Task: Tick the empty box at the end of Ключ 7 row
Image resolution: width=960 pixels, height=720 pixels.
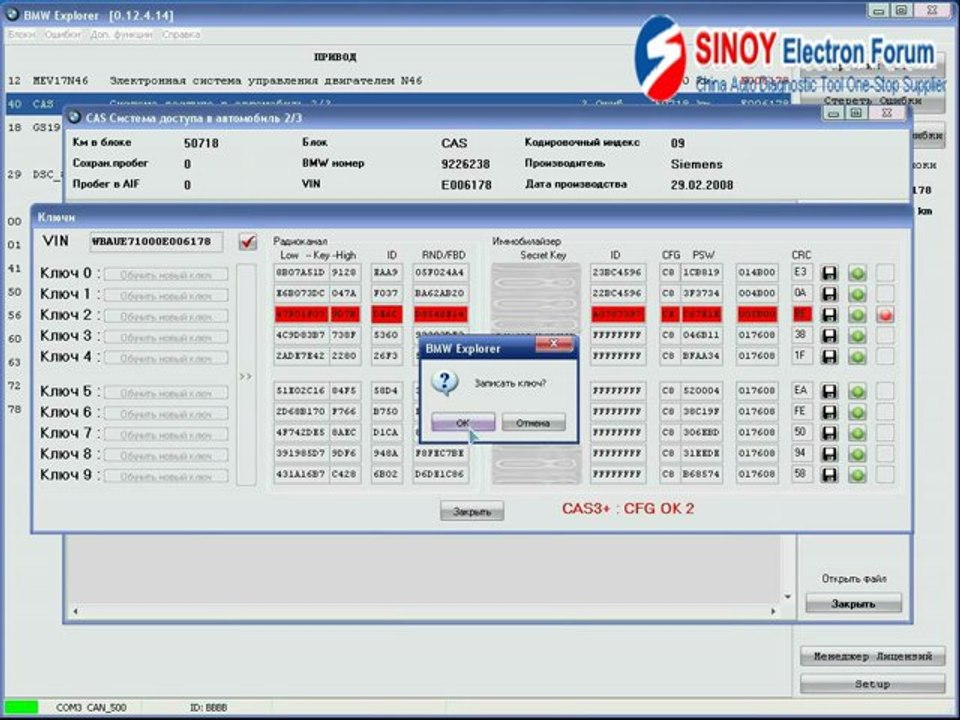Action: 885,433
